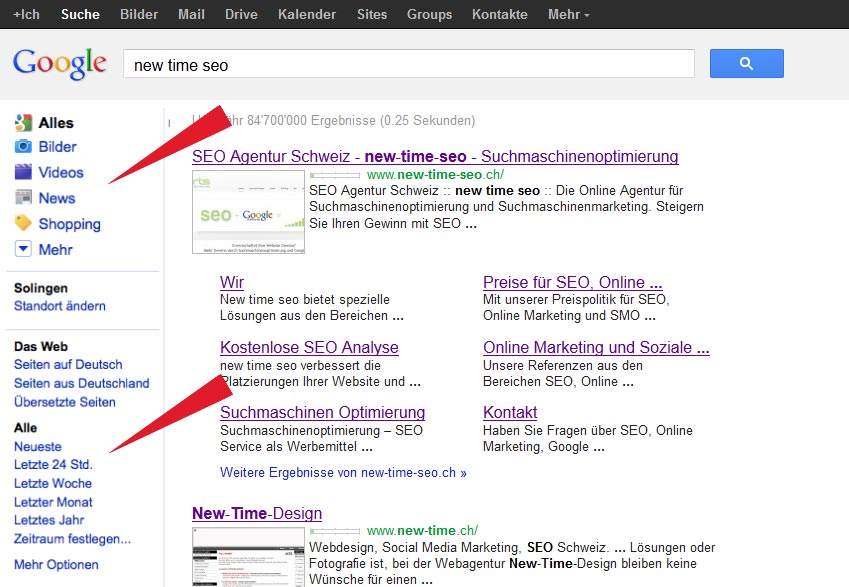Open Kontakte from the top bar
849x587 pixels.
pyautogui.click(x=499, y=14)
